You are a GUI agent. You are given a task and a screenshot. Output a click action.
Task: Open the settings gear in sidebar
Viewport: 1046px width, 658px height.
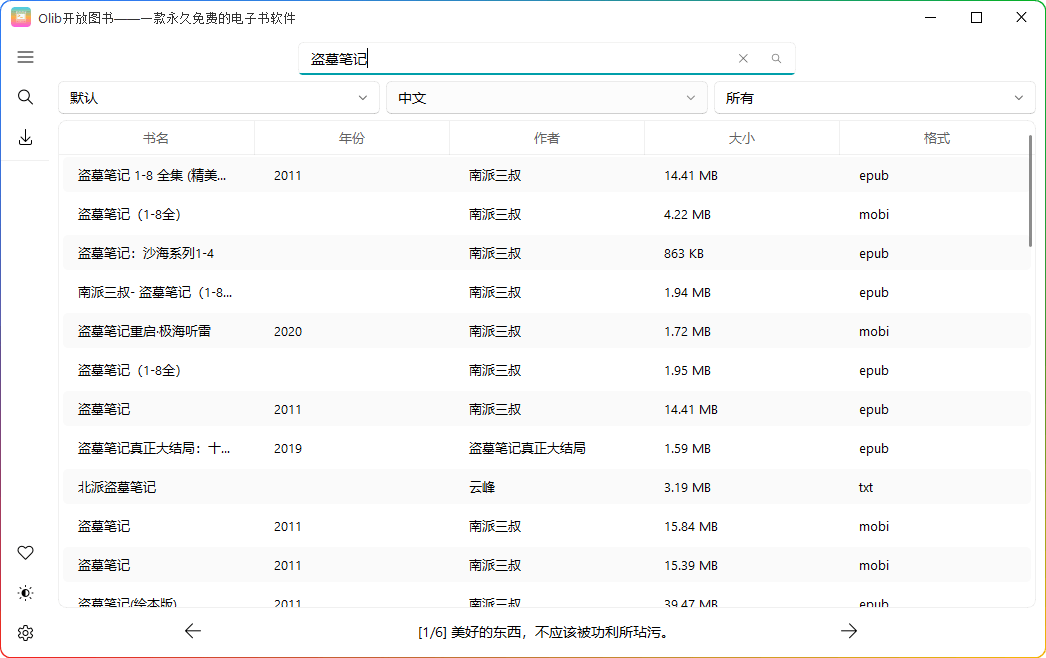pyautogui.click(x=26, y=633)
